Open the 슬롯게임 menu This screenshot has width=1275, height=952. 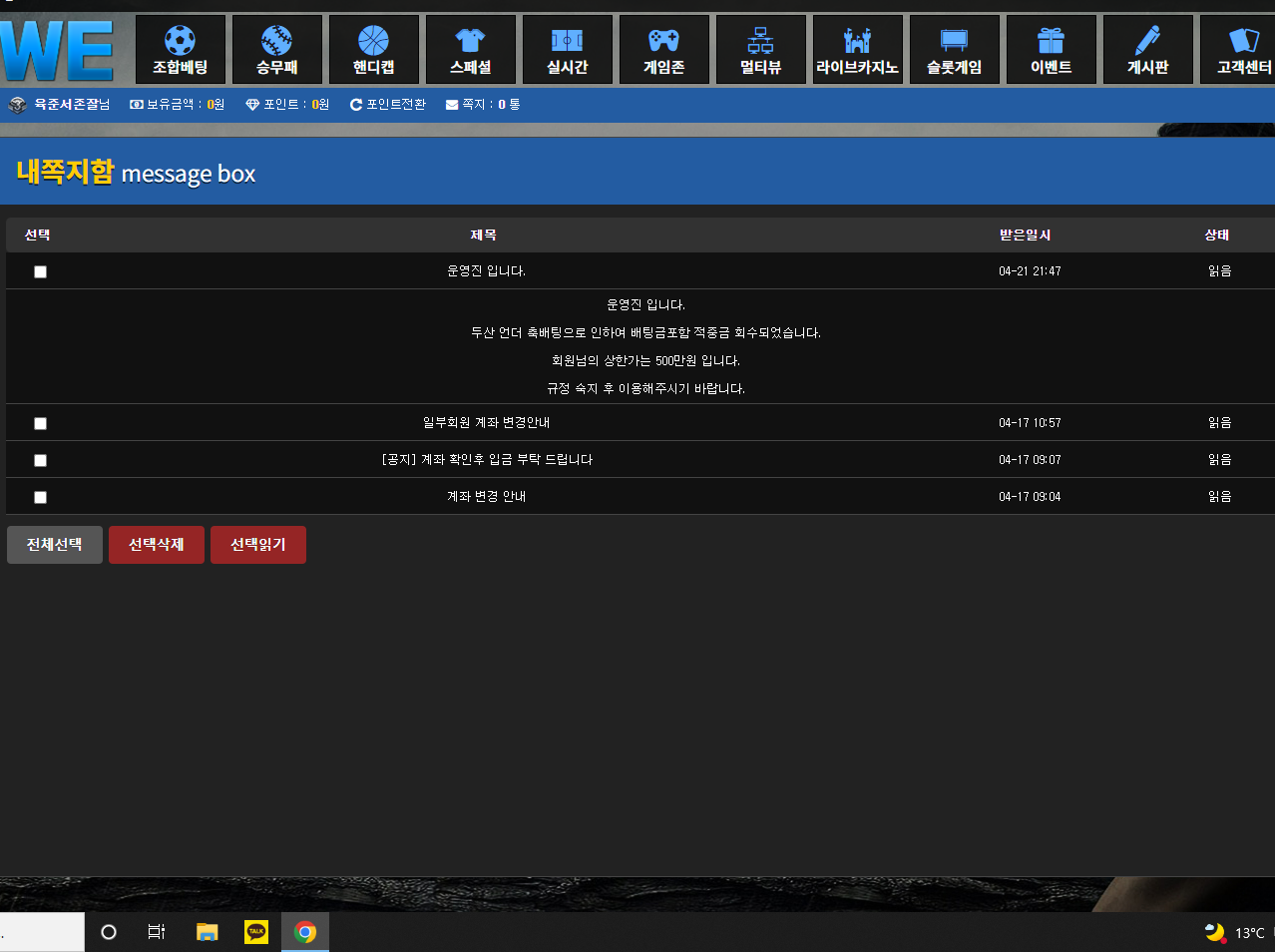(x=955, y=50)
